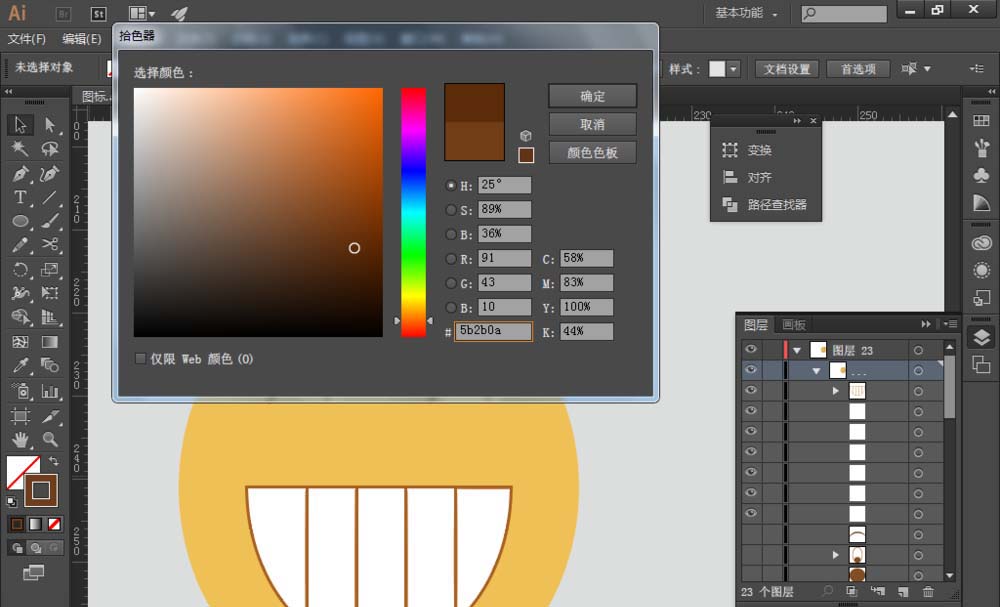Click the rainbow hue slider bar
This screenshot has height=607, width=1000.
413,212
